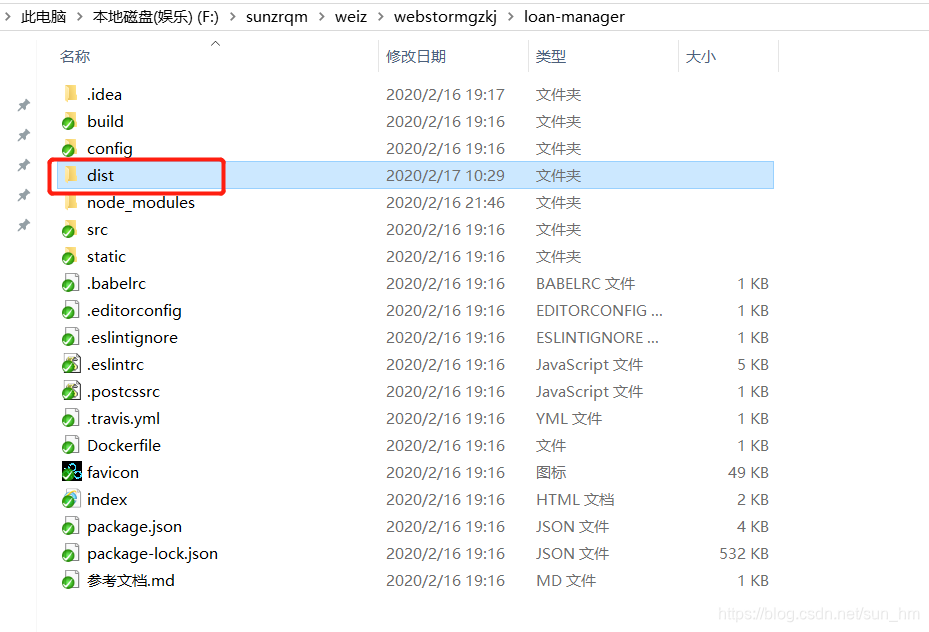This screenshot has height=632, width=929.
Task: Expand the chevron before 此电脑
Action: point(8,17)
